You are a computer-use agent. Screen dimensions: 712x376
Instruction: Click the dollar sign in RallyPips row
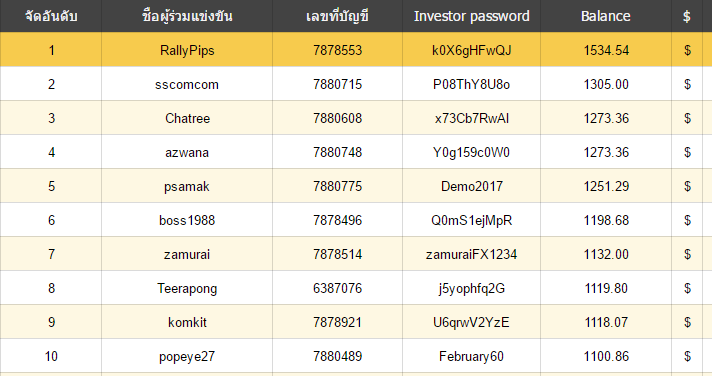click(687, 50)
